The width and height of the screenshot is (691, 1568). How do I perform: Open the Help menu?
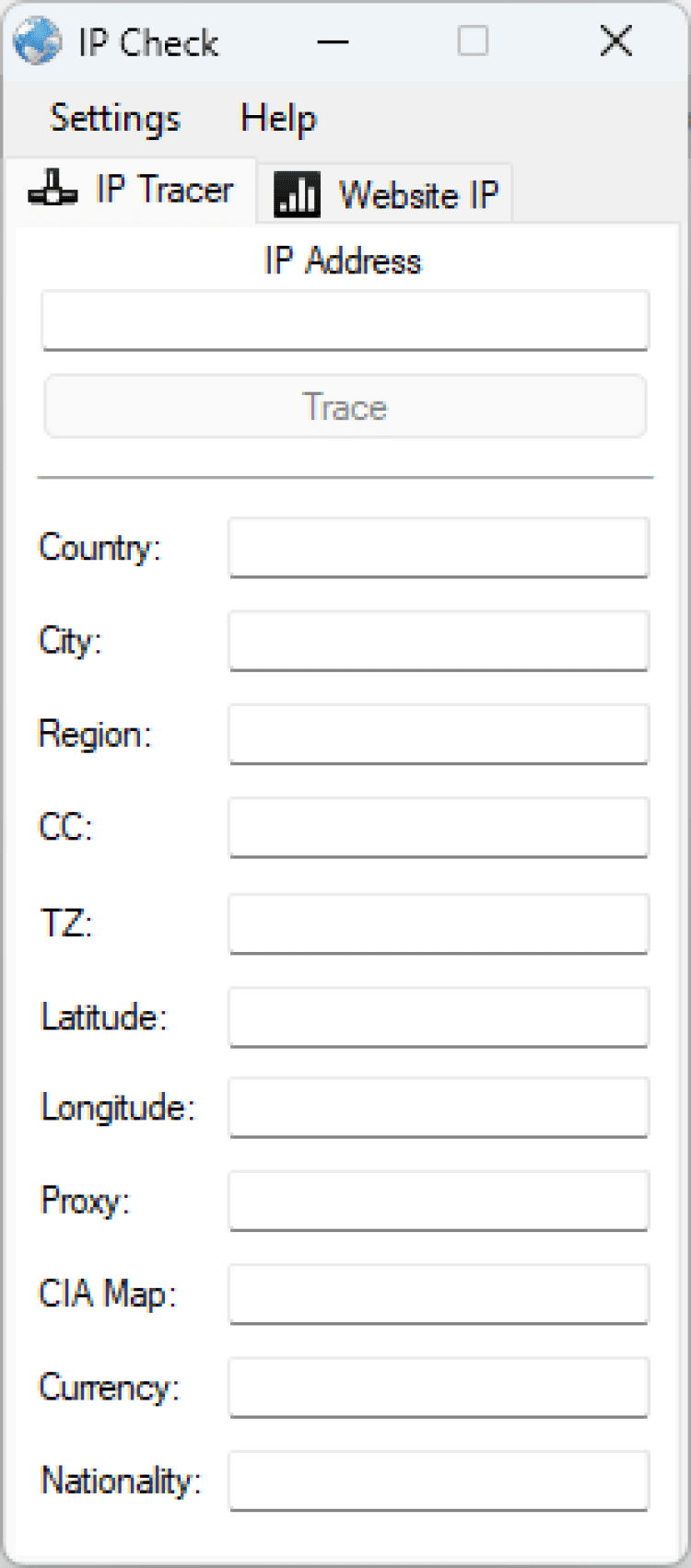(x=278, y=119)
